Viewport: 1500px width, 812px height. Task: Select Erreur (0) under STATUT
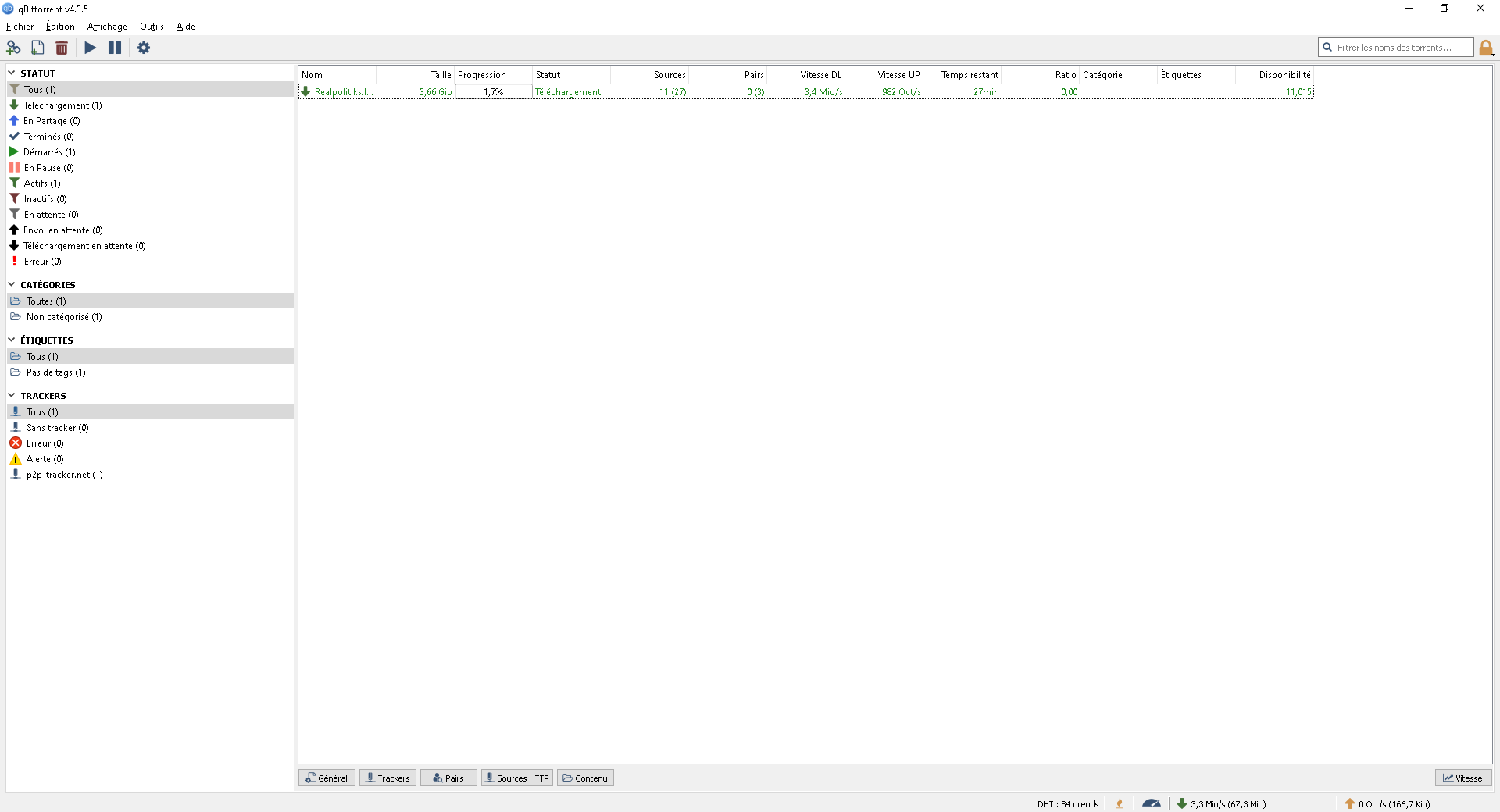[x=150, y=262]
